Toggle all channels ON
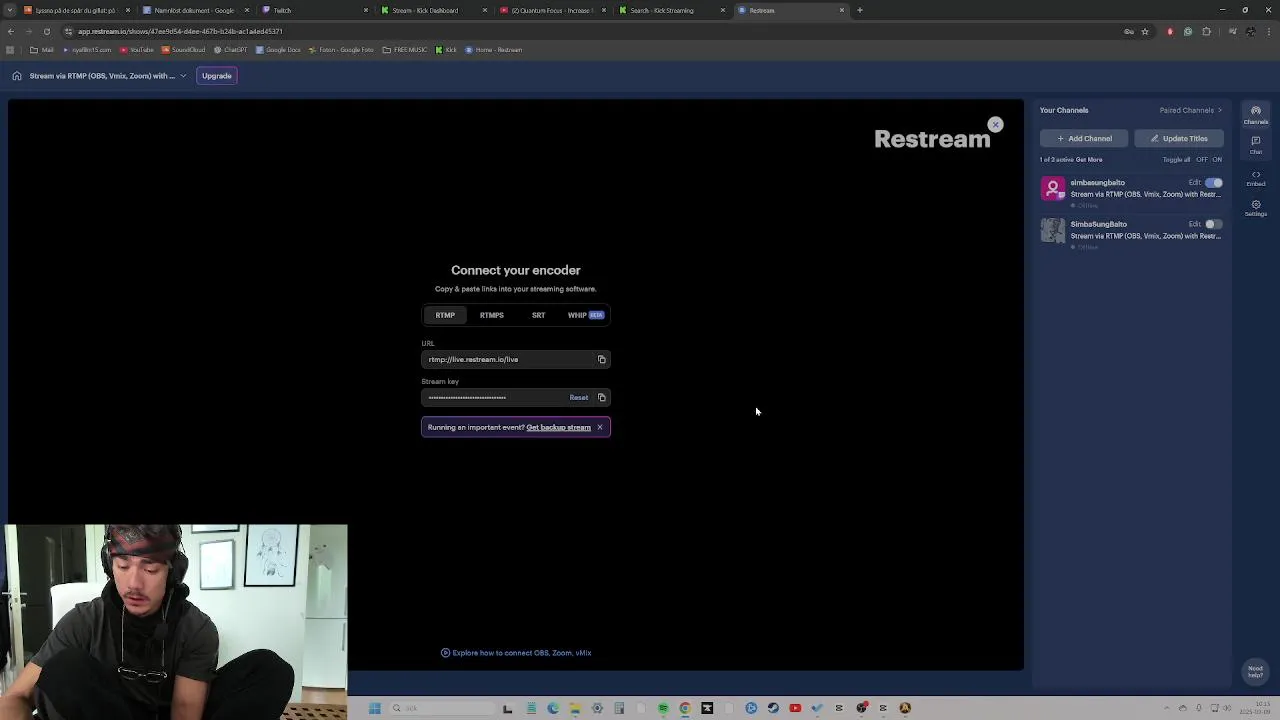1280x720 pixels. (1217, 160)
